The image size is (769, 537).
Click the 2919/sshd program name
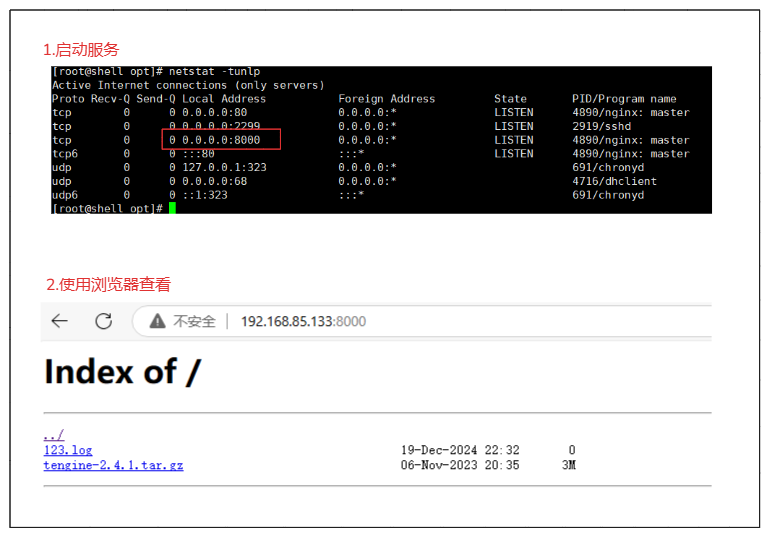click(601, 127)
